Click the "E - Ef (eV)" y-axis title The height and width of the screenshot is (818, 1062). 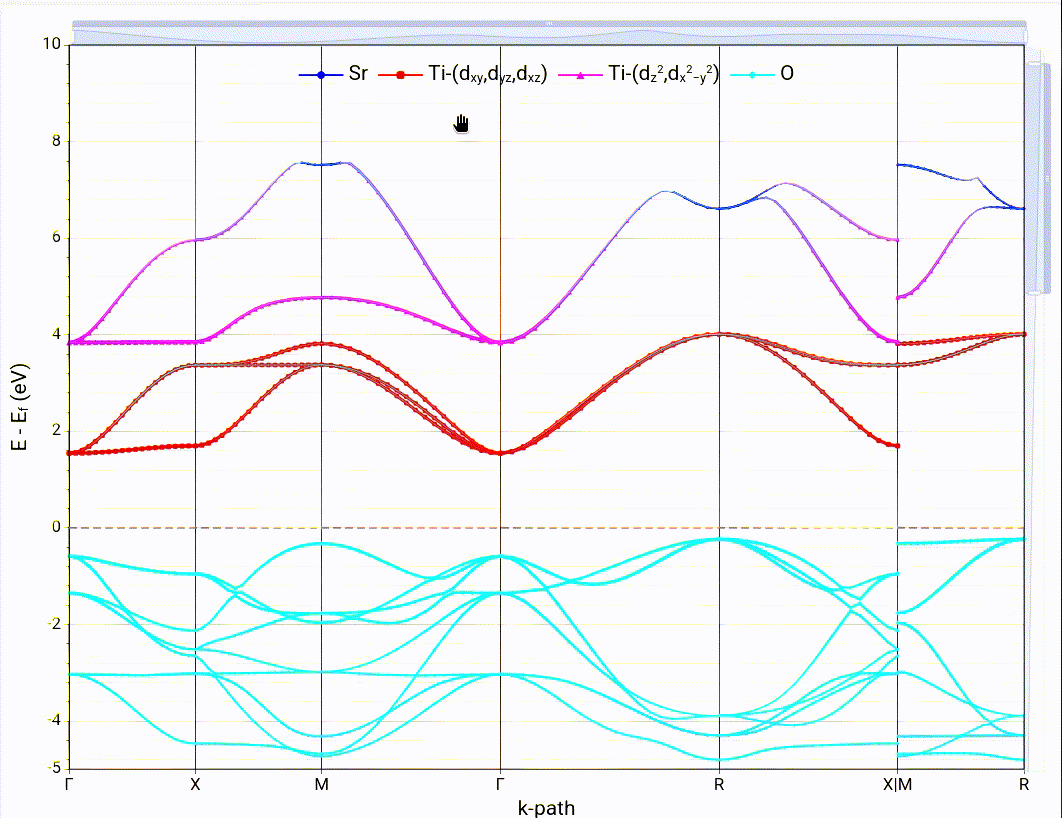pyautogui.click(x=19, y=405)
